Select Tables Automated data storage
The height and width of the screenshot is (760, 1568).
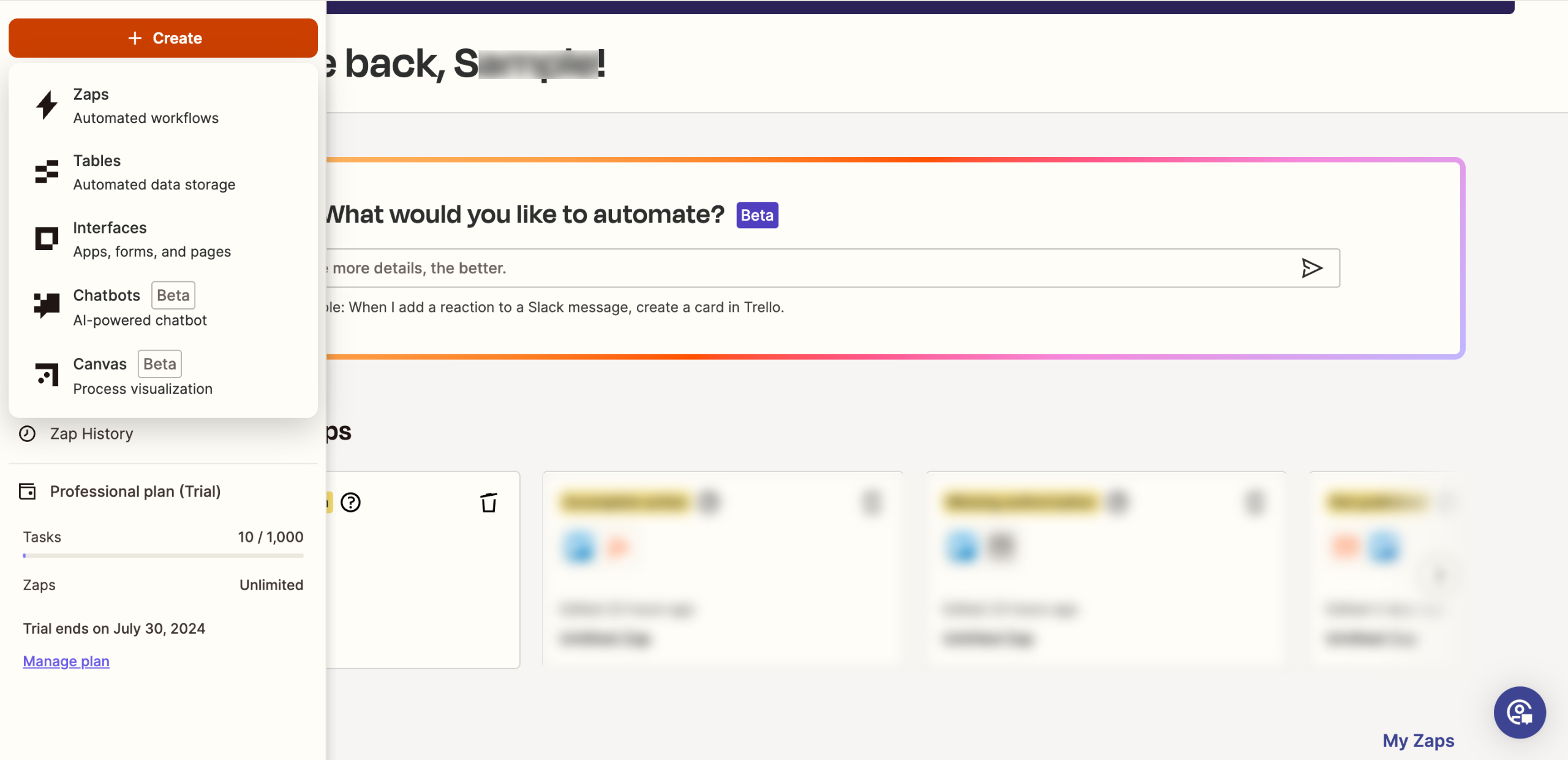154,172
